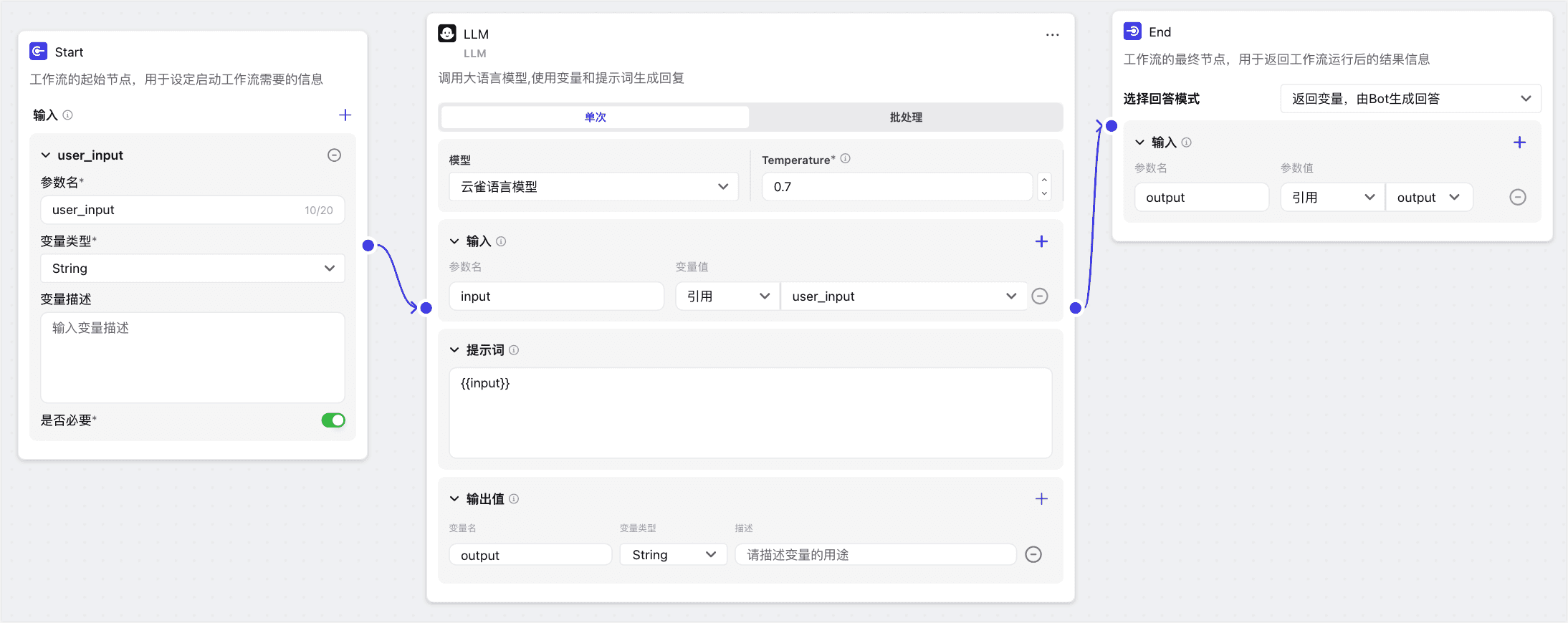Click info icon next to Start 输入
The height and width of the screenshot is (623, 1568).
coord(67,115)
